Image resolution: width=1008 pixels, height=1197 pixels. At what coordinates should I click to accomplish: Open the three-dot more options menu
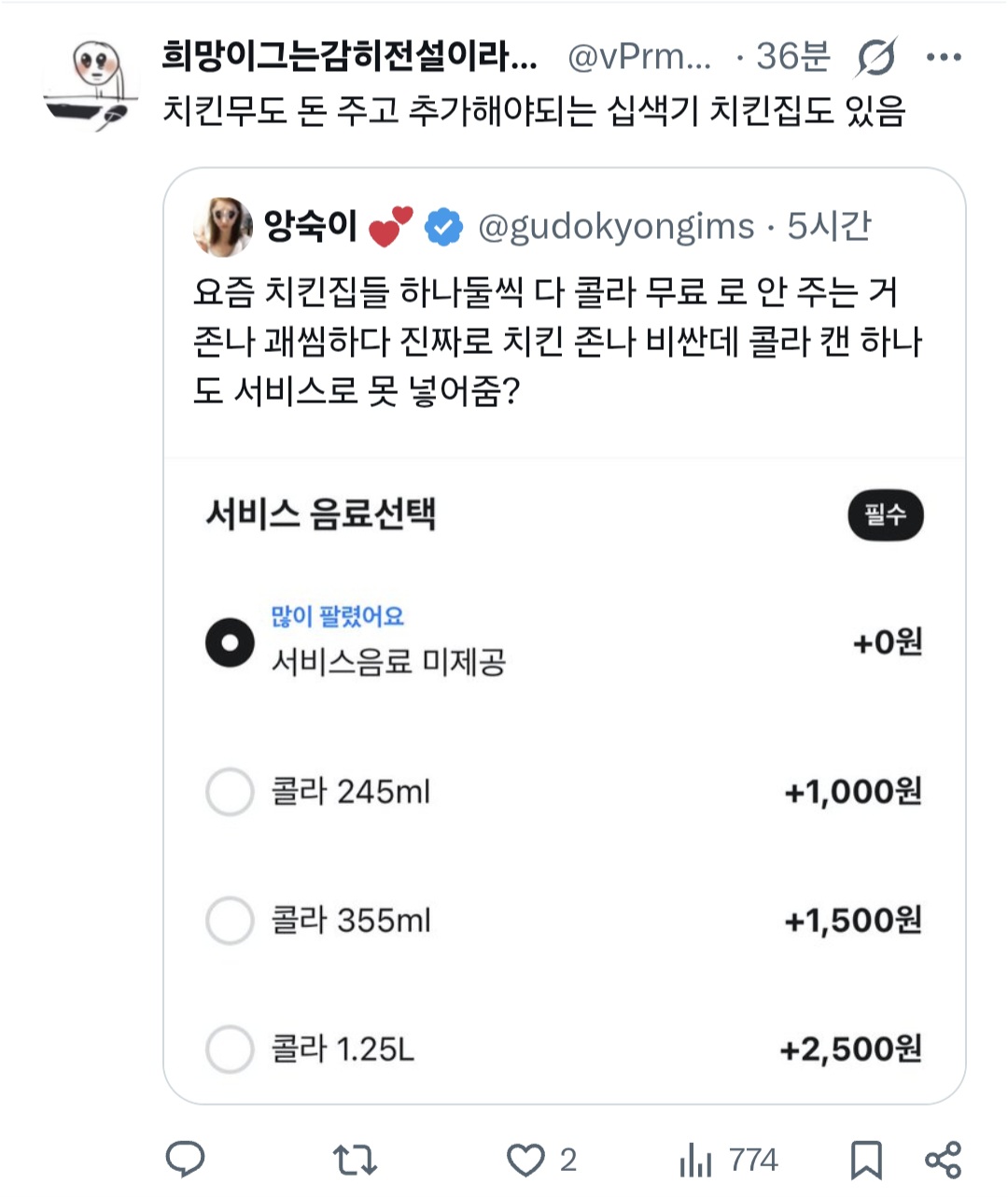(x=944, y=58)
